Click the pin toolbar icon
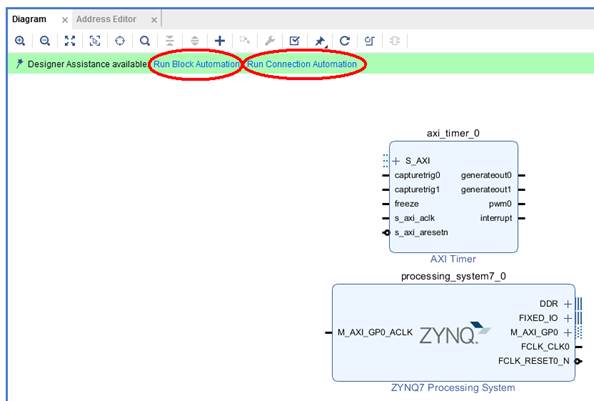Viewport: 594px width, 401px height. [x=320, y=41]
